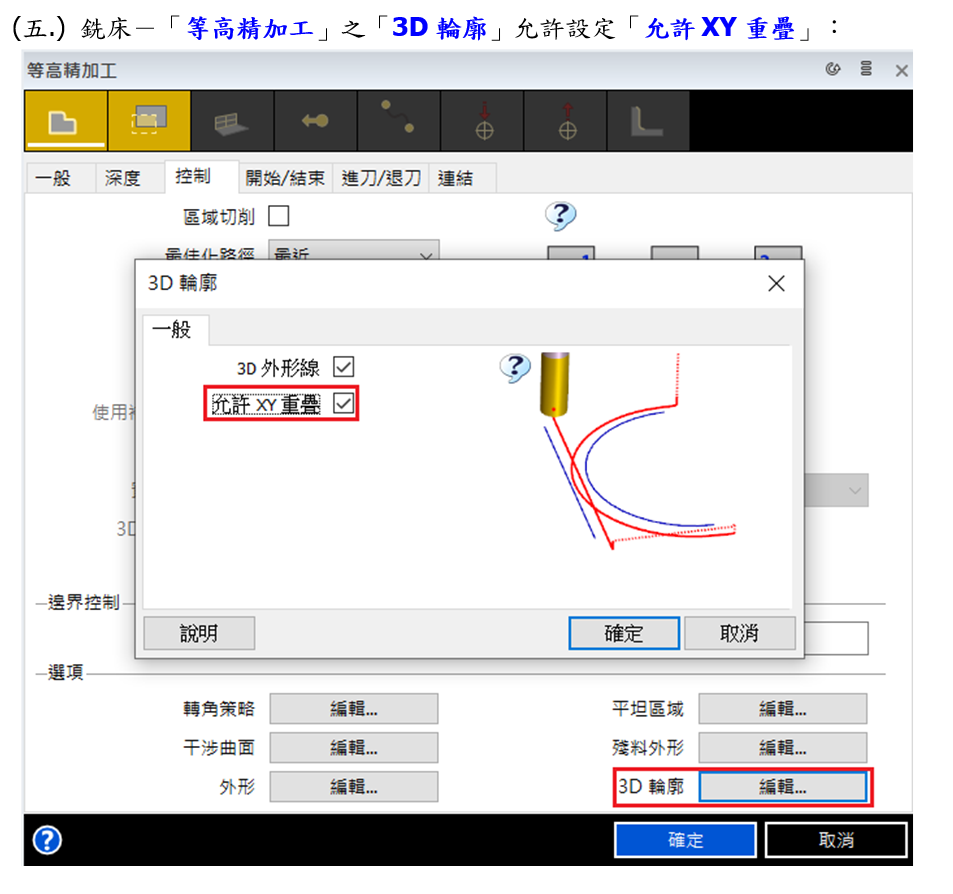Select the L-shaped profile icon
Viewport: 953px width, 894px height.
coord(648,121)
